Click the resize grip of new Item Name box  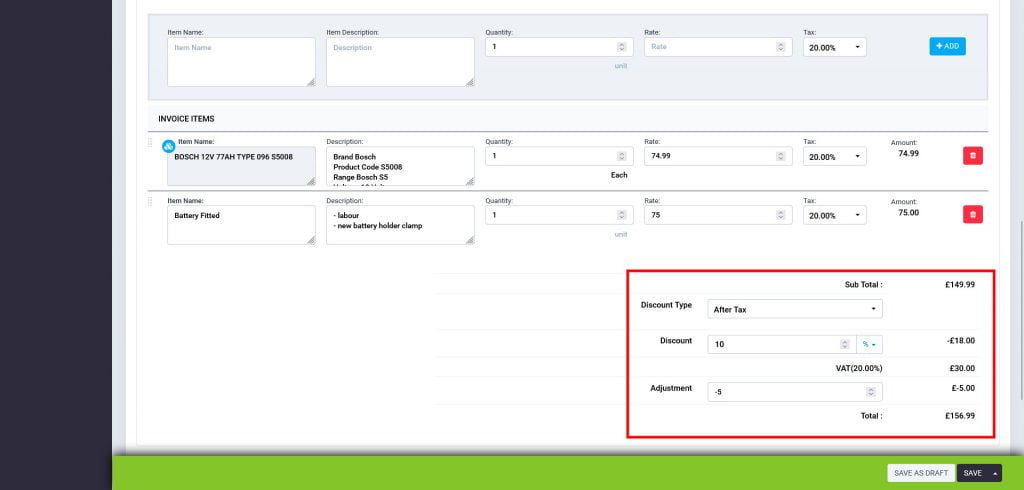coord(311,82)
